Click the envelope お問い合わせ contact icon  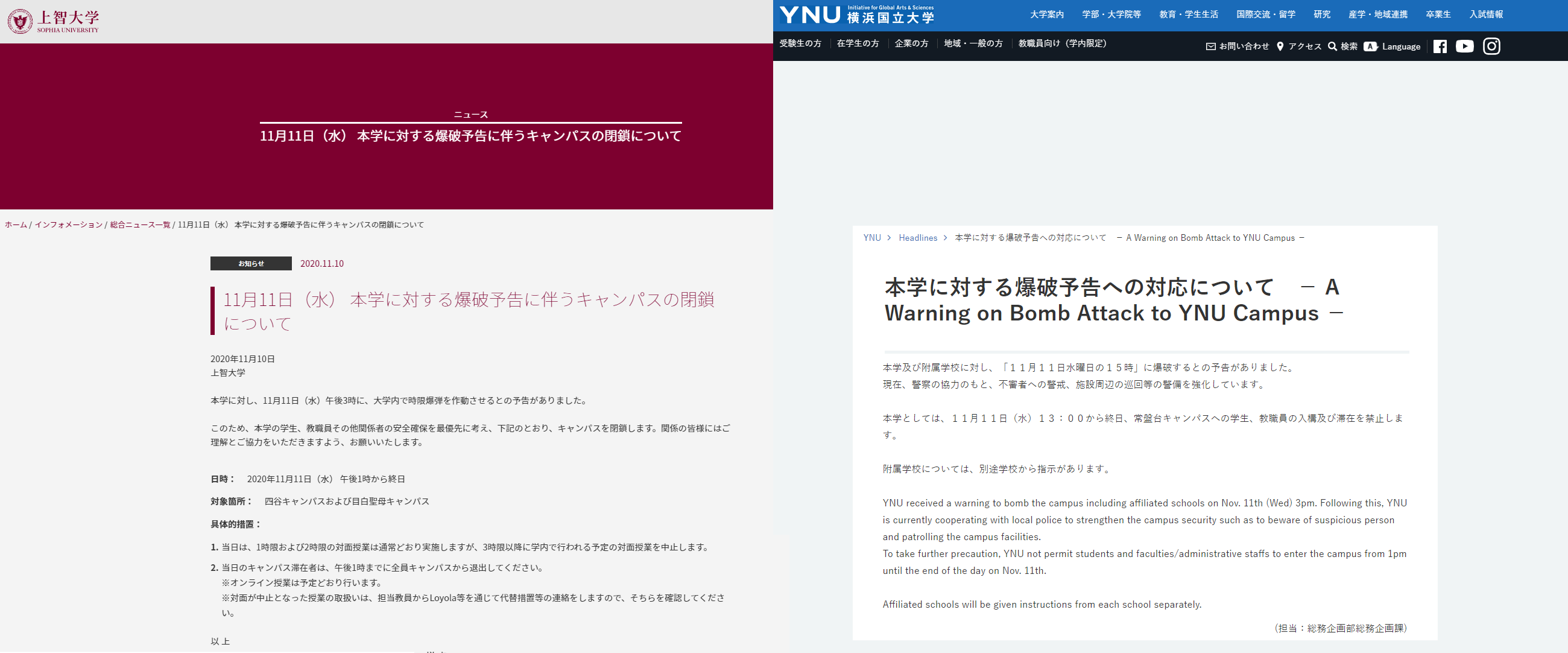1211,46
